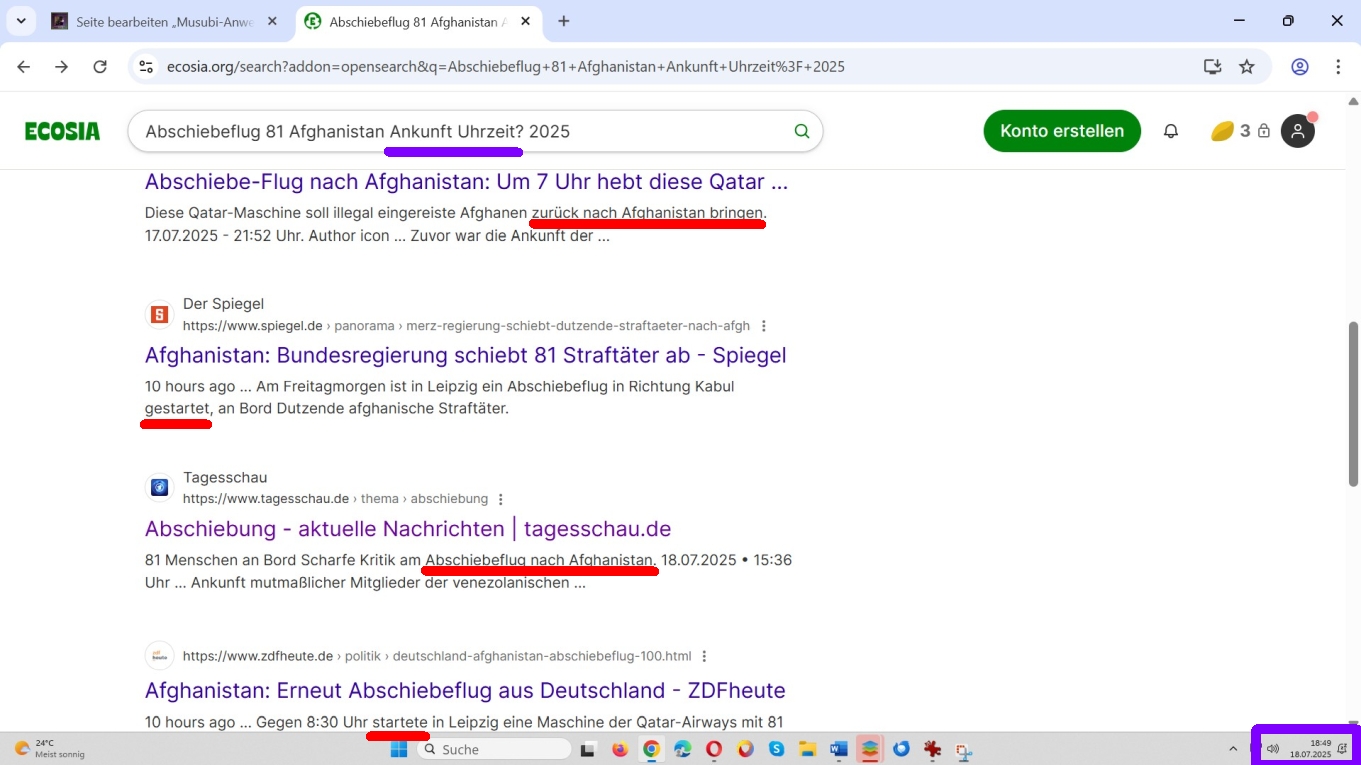Open Ecosia notifications bell
The width and height of the screenshot is (1361, 765).
coord(1170,131)
